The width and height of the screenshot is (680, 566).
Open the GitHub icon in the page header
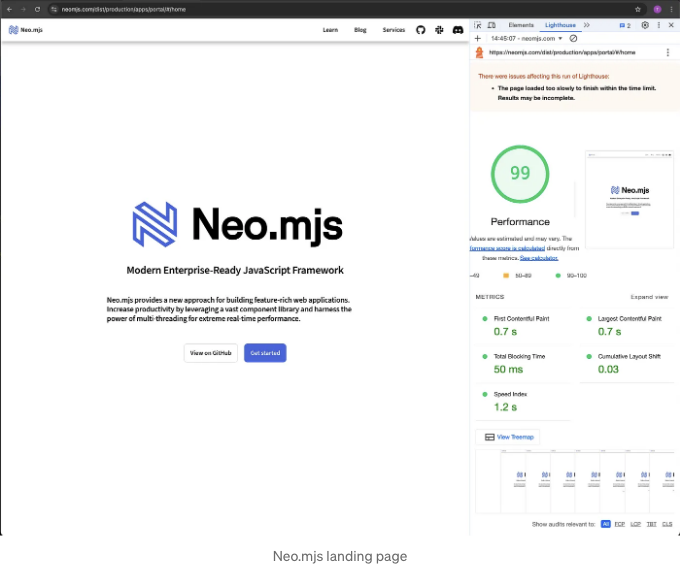421,30
